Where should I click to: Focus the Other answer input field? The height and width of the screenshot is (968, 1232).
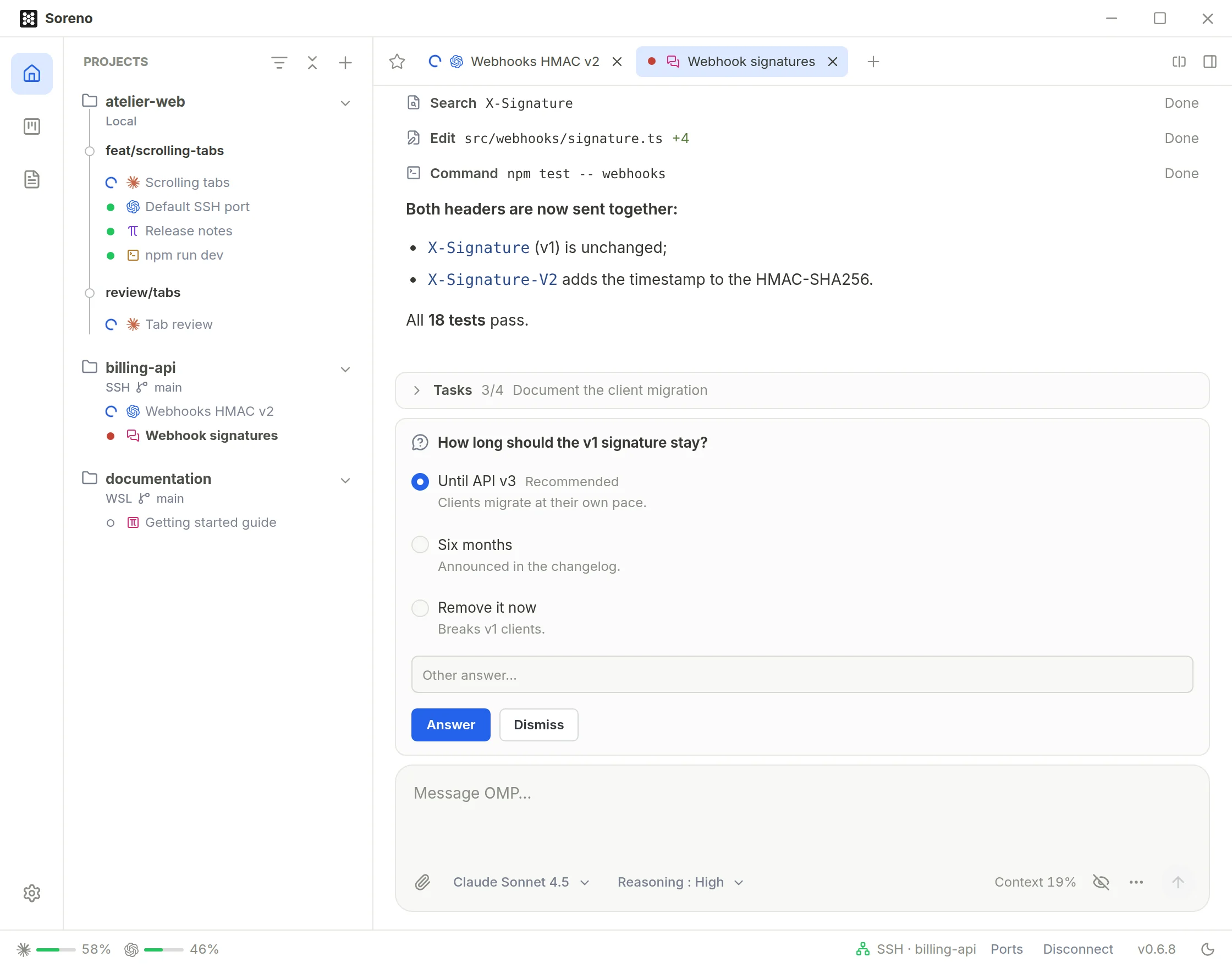(802, 674)
